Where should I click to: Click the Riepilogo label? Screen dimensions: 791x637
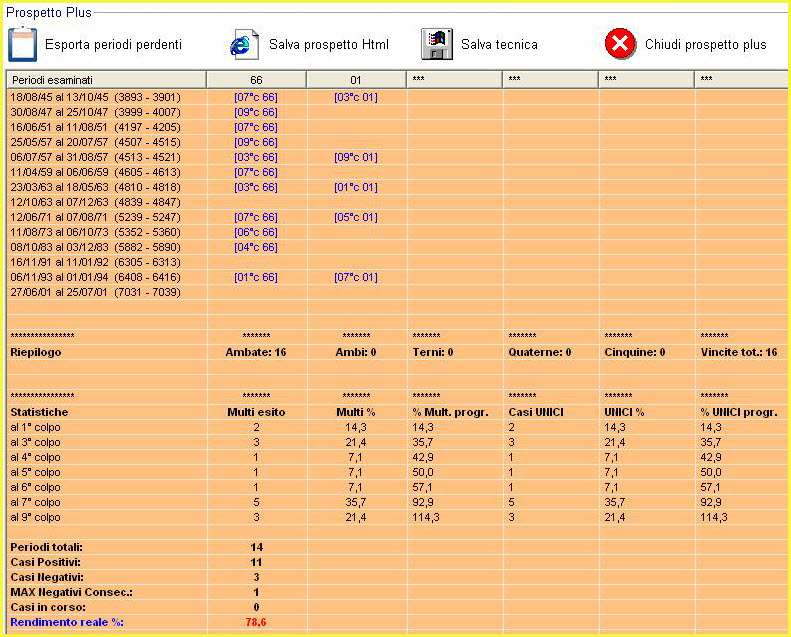click(x=36, y=353)
